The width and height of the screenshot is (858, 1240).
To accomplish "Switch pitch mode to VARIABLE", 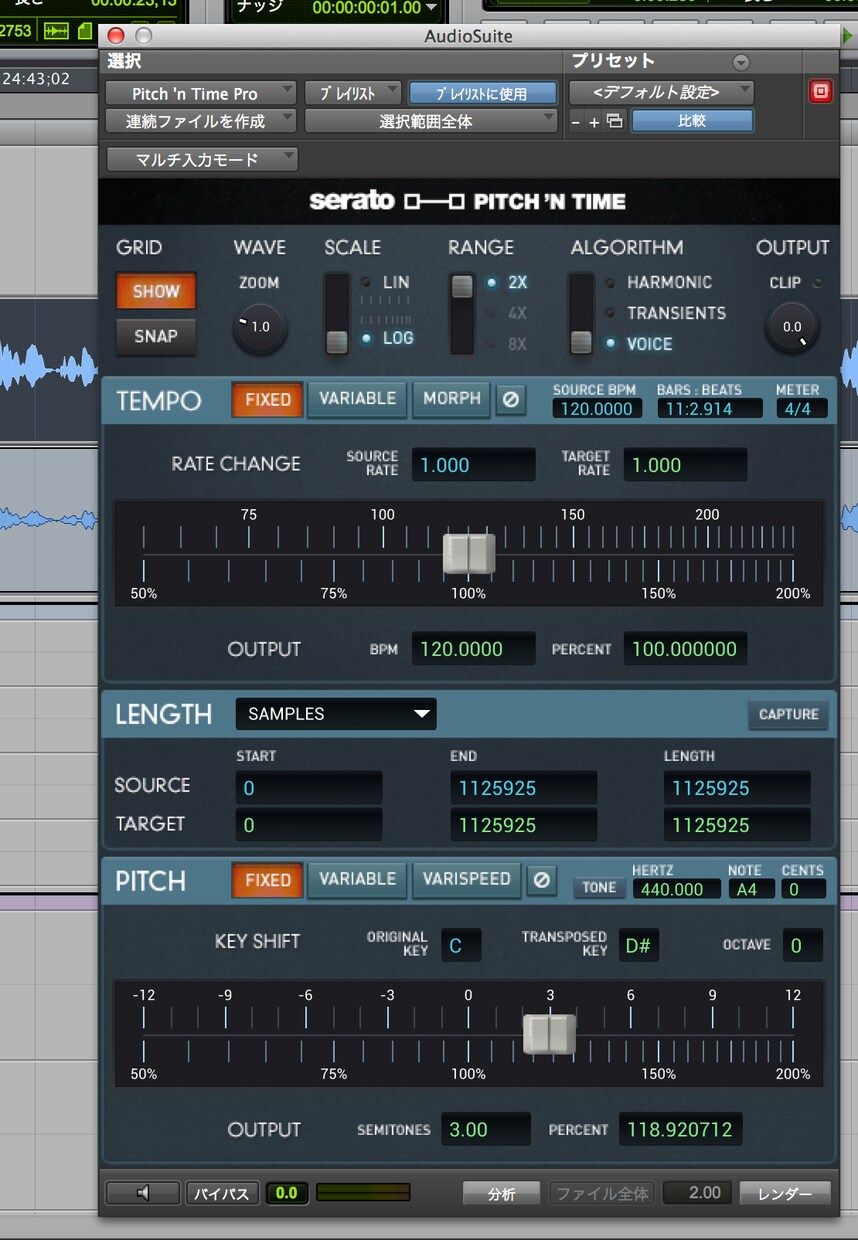I will [357, 879].
